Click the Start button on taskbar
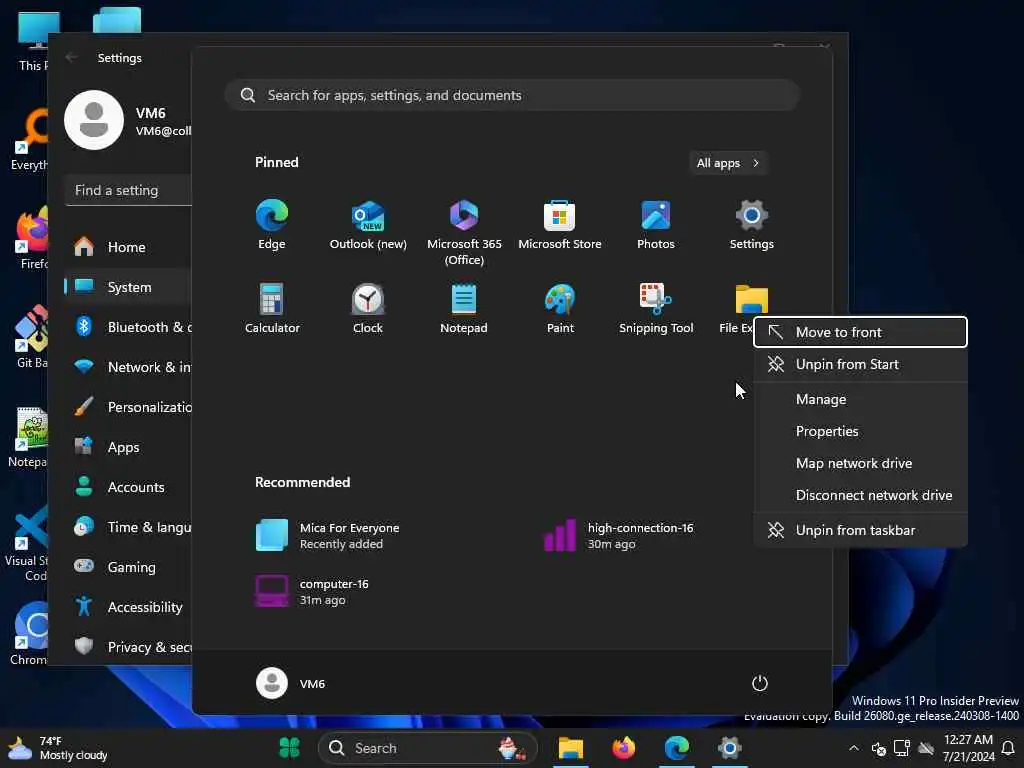This screenshot has width=1024, height=768. (289, 748)
